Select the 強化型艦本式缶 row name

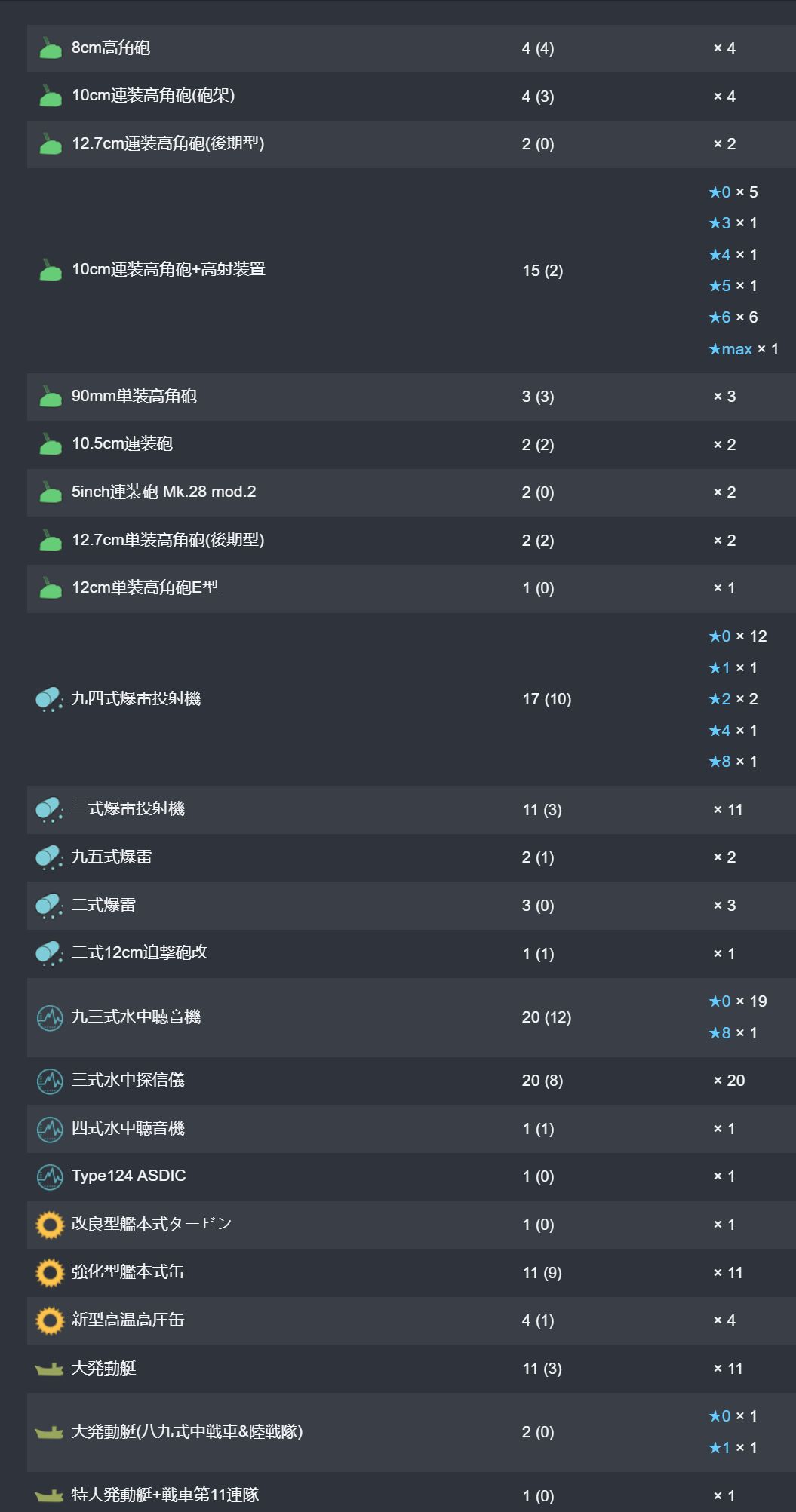pyautogui.click(x=128, y=1272)
